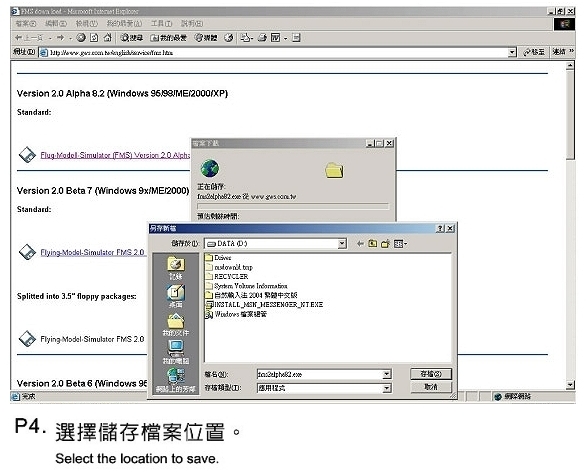This screenshot has width=586, height=475.
Task: Open the view menu dropdown in save dialog
Action: [401, 244]
